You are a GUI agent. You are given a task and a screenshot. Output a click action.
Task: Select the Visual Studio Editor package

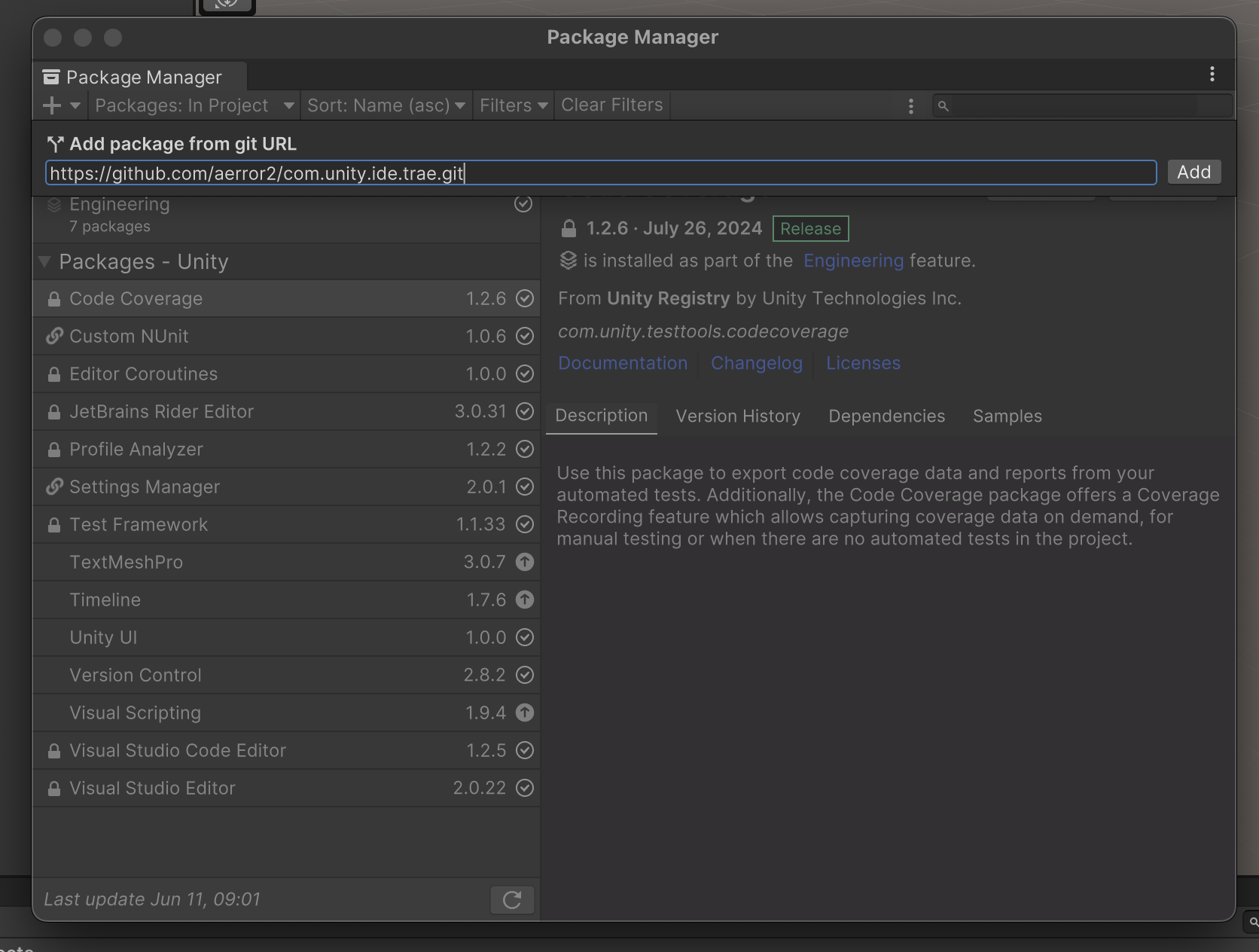286,789
